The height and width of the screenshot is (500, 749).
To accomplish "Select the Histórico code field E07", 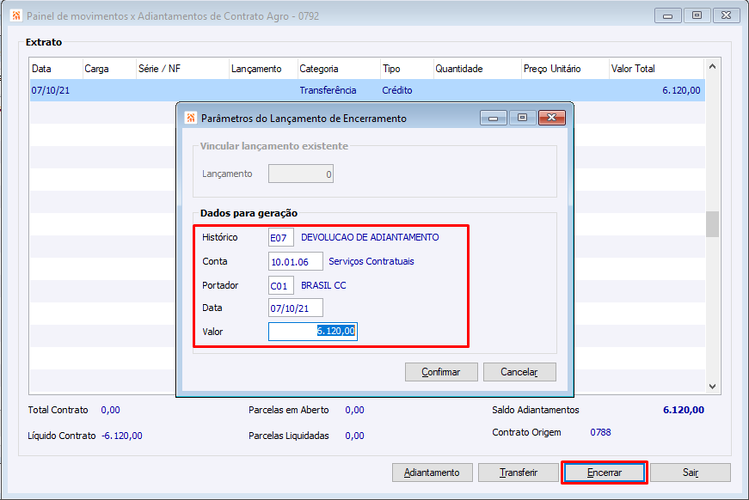I will tap(280, 237).
